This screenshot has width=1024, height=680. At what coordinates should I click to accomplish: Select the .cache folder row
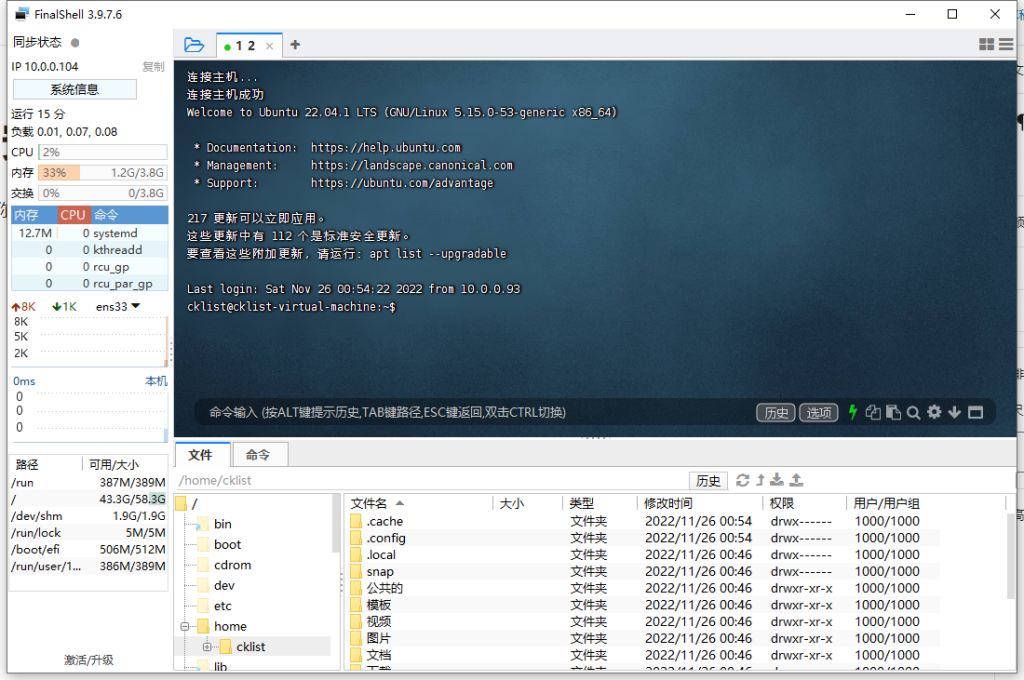(644, 521)
